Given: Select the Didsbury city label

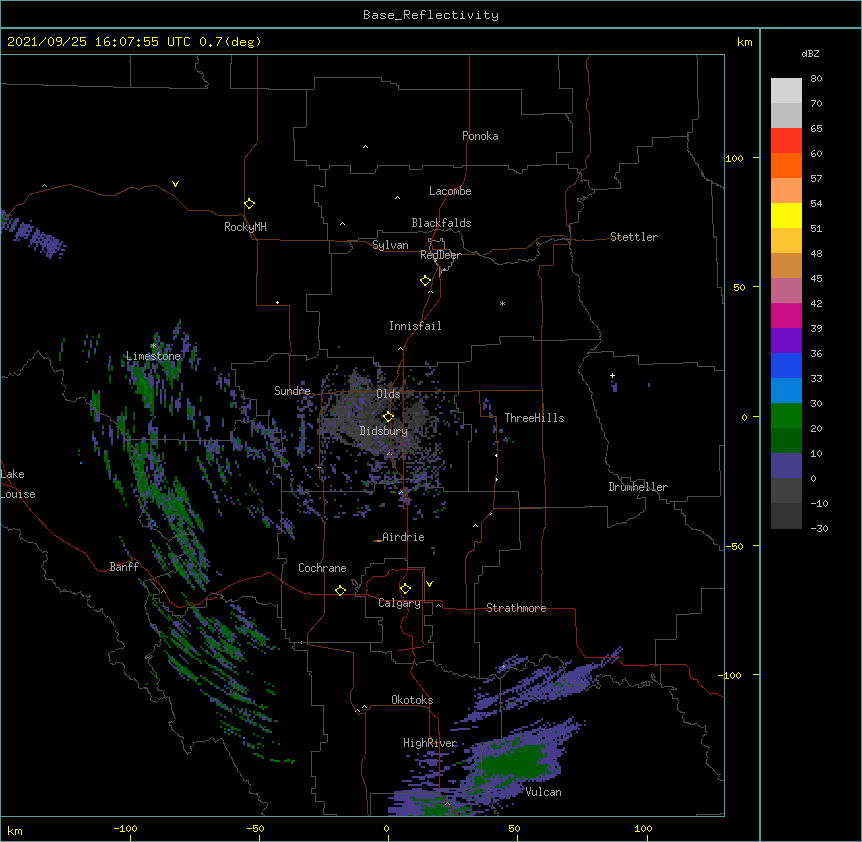Looking at the screenshot, I should click(x=384, y=431).
